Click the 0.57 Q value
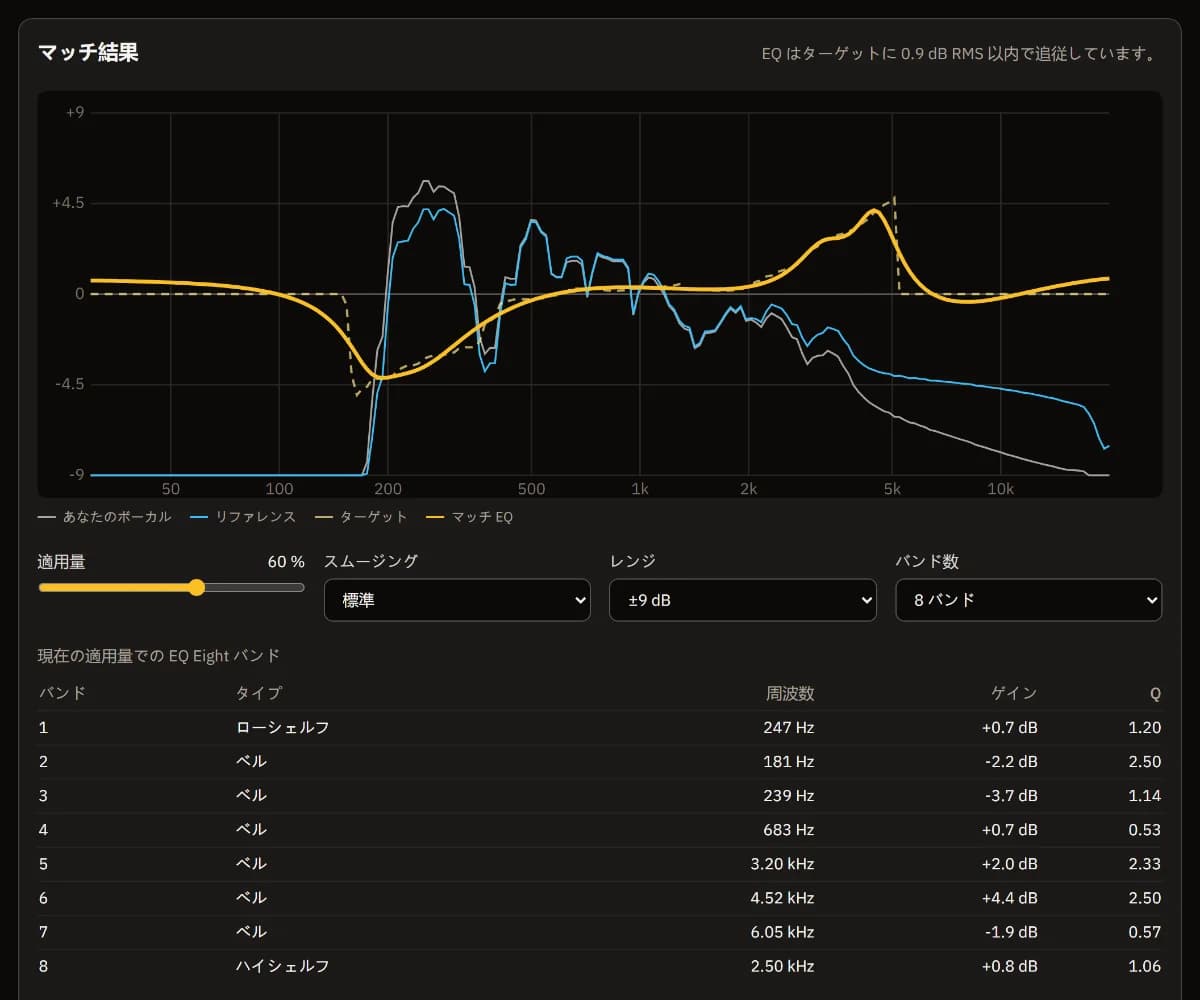The image size is (1200, 1000). point(1145,931)
